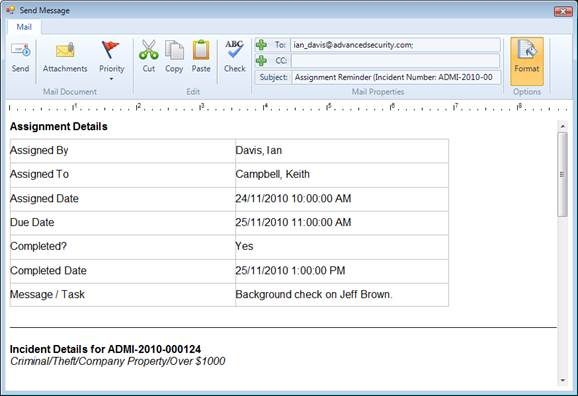Close the Send Message window
This screenshot has height=396, width=578.
click(x=563, y=11)
